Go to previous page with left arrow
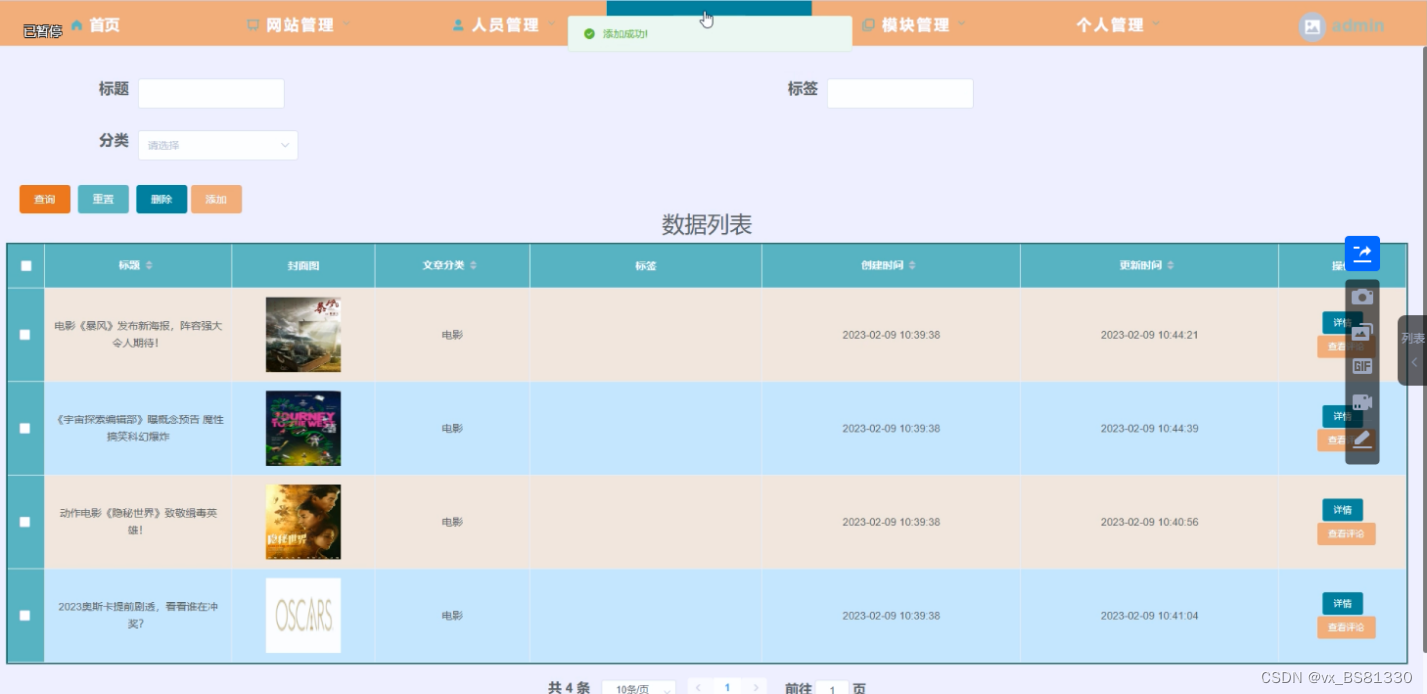Image resolution: width=1427 pixels, height=694 pixels. click(698, 688)
